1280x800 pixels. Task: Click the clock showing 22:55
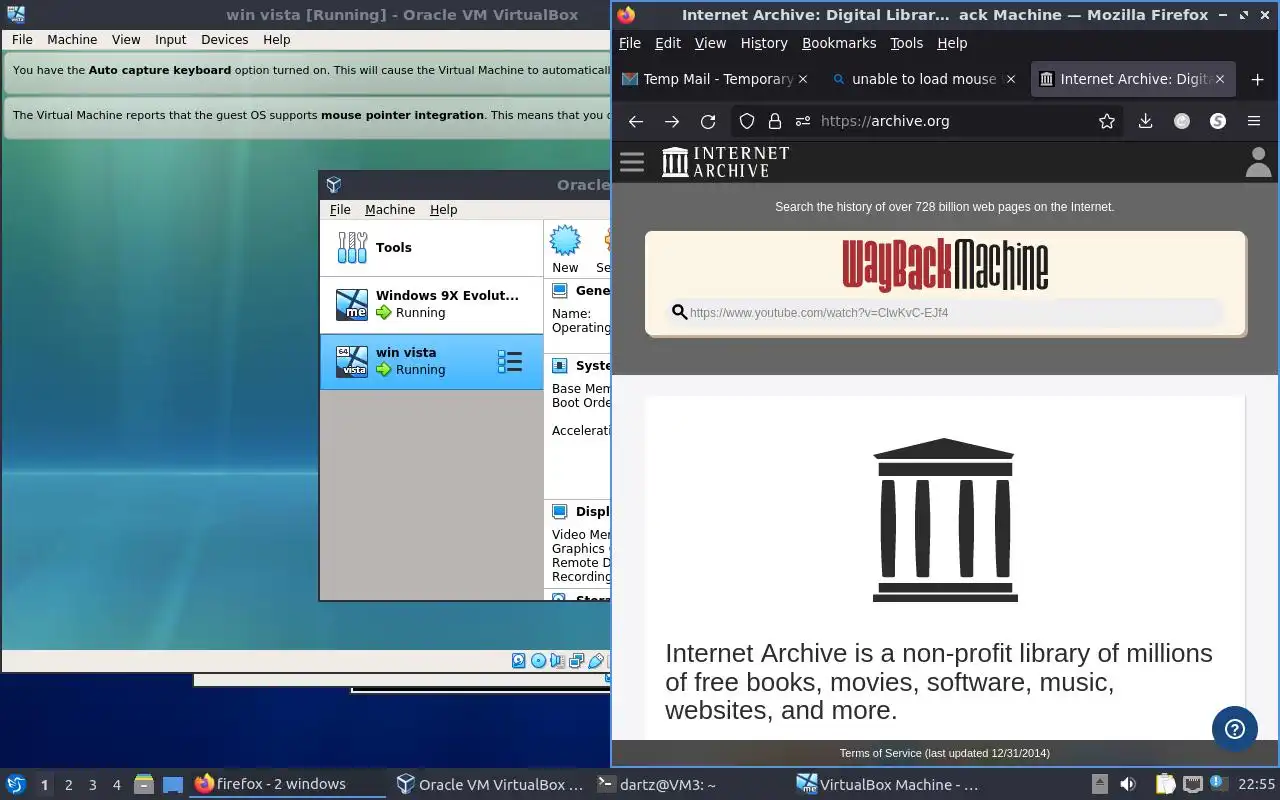(1257, 784)
